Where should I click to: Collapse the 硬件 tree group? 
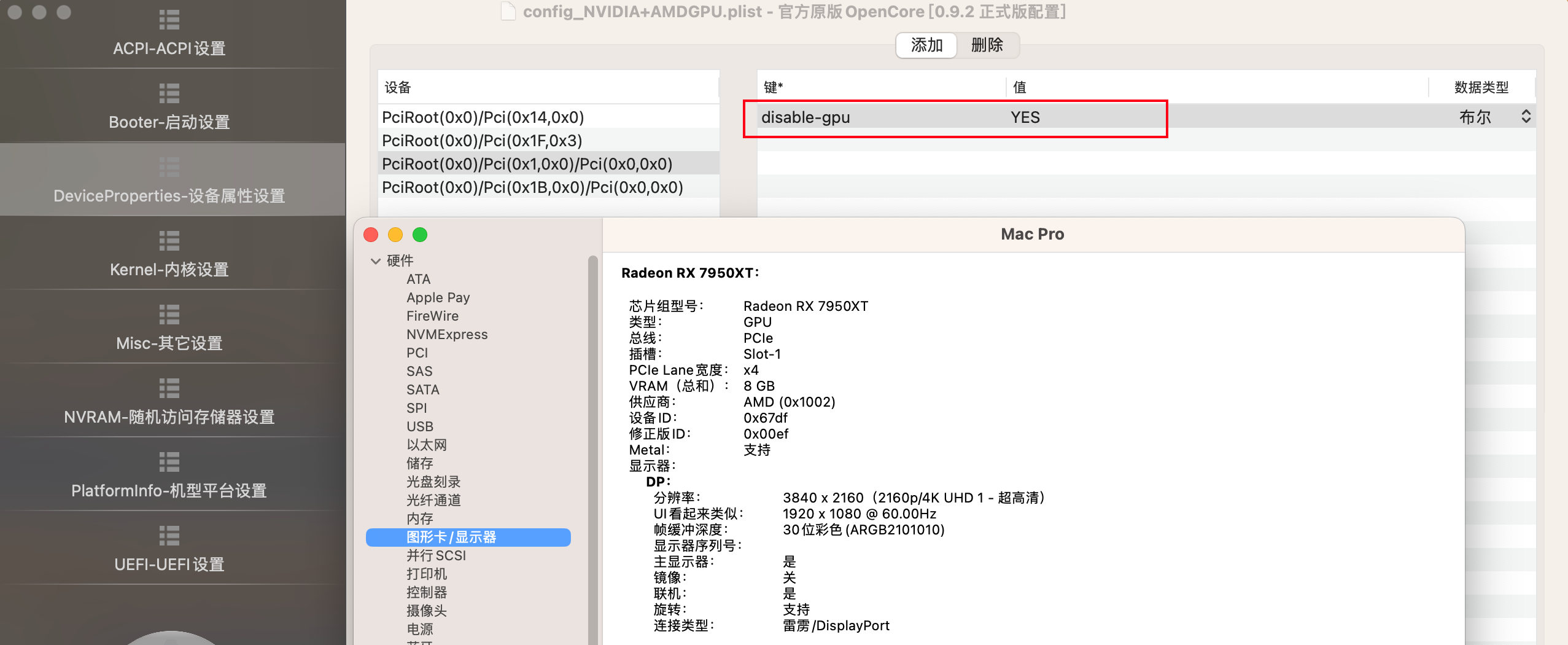376,261
